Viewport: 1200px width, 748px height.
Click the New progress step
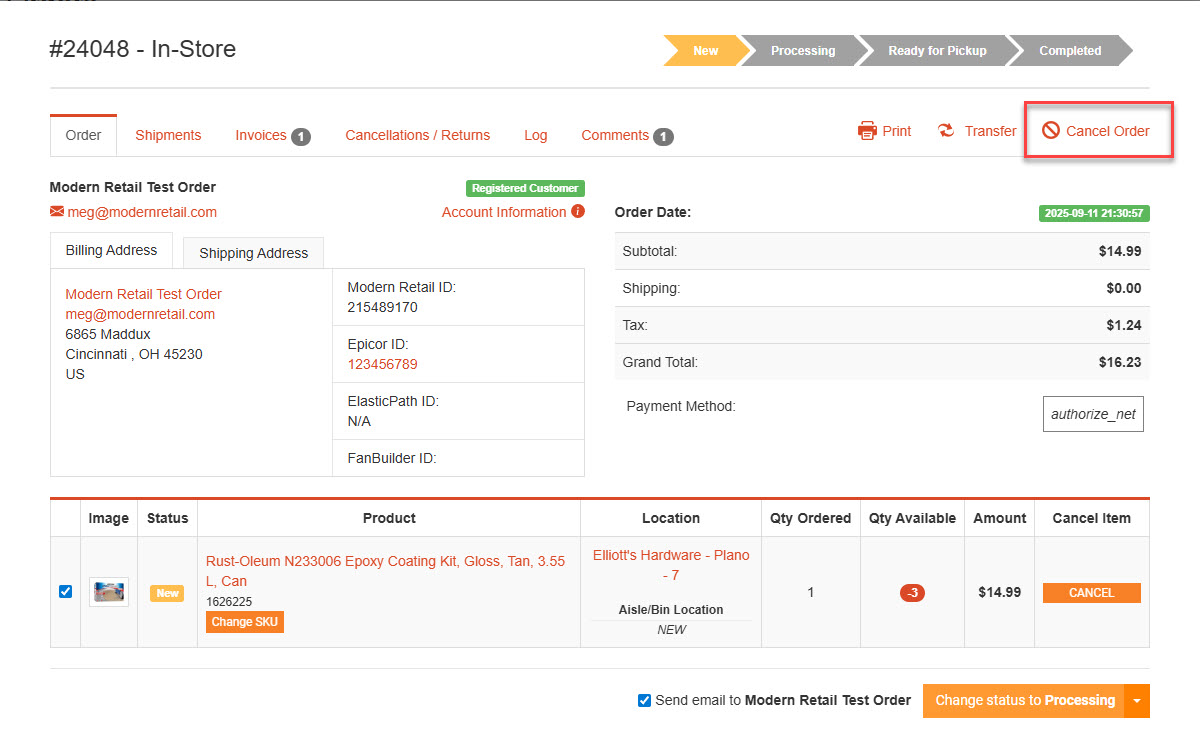coord(706,51)
